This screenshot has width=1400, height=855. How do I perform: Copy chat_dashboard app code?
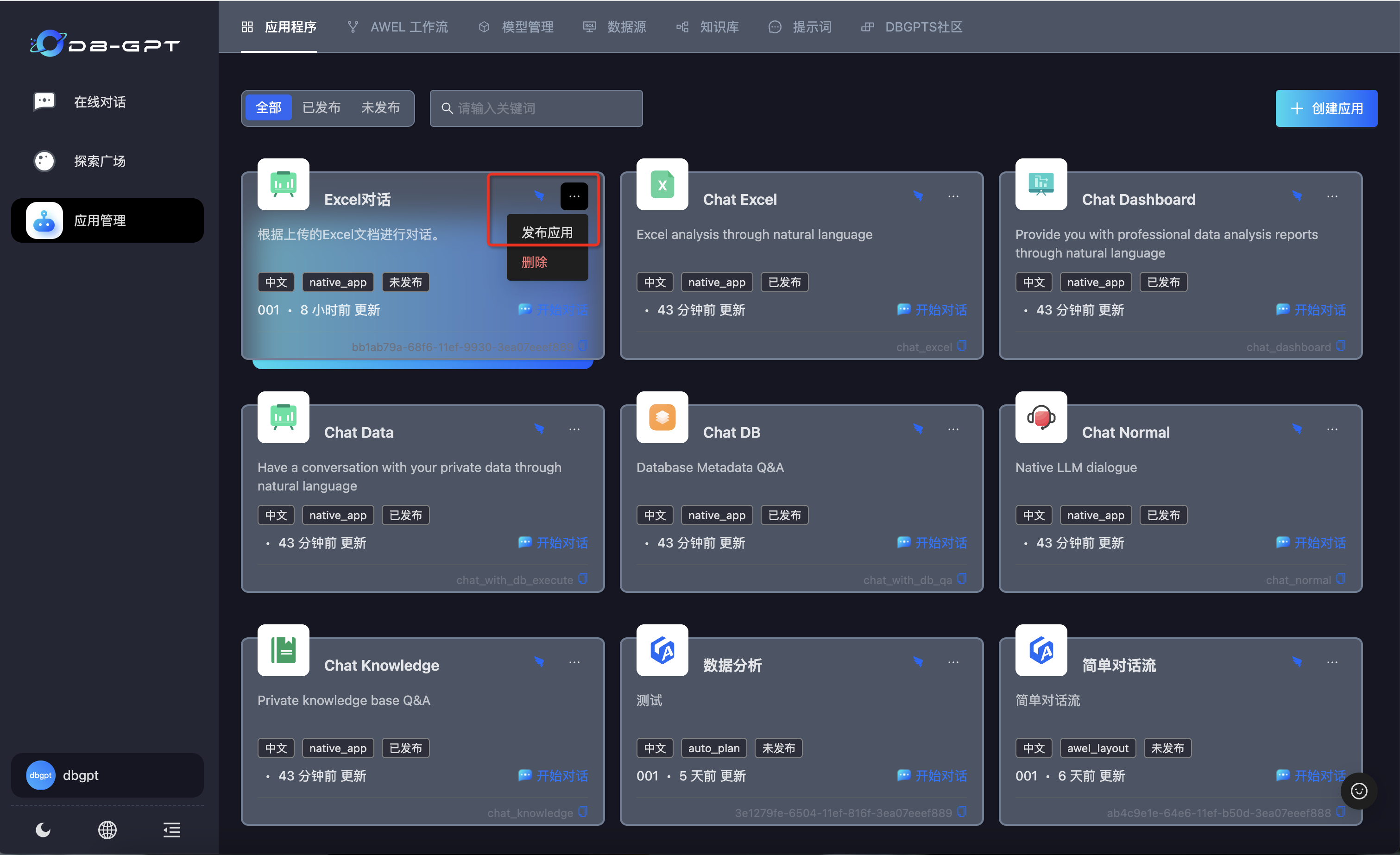[1340, 346]
